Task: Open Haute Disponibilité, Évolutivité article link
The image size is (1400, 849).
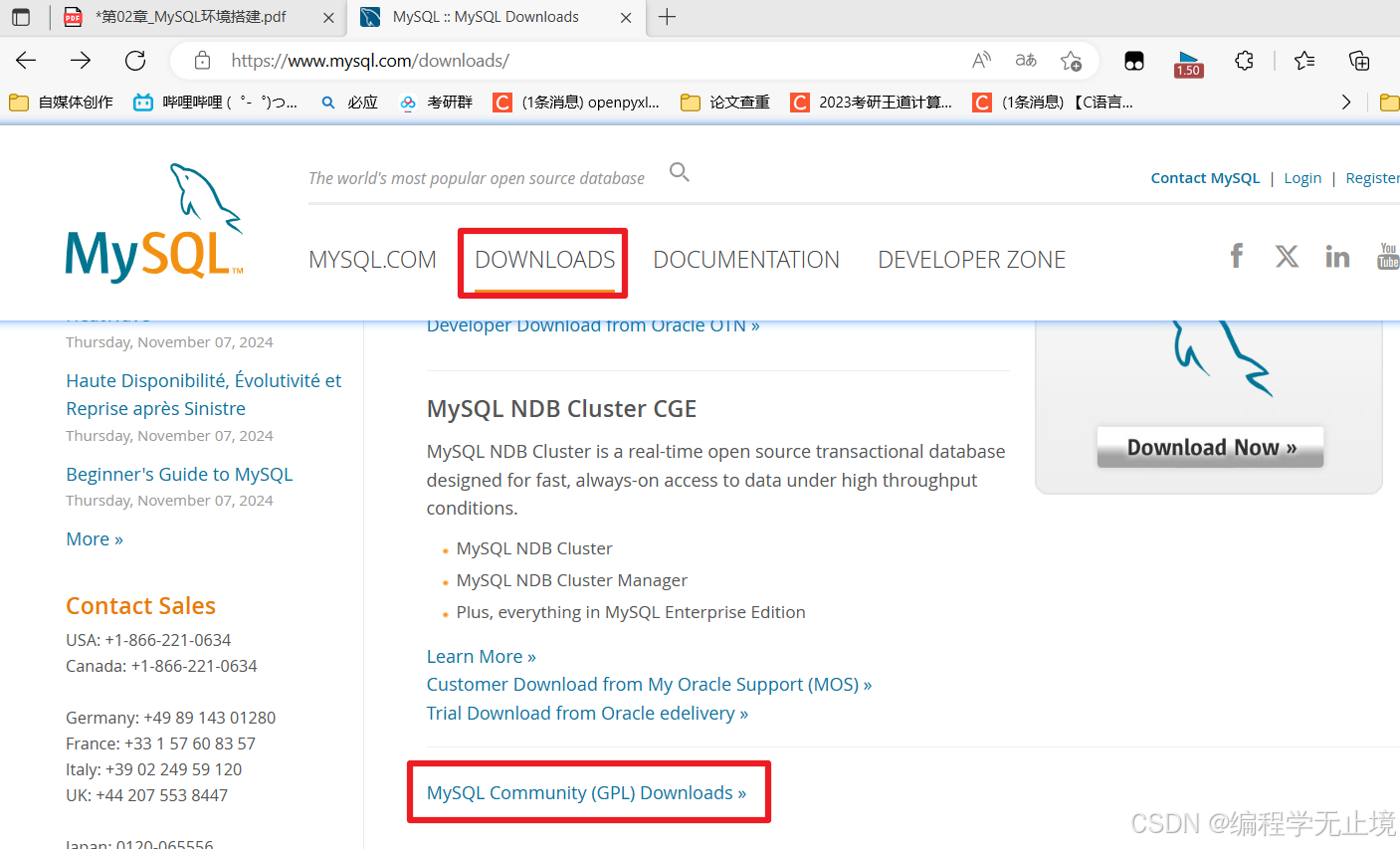Action: point(203,394)
